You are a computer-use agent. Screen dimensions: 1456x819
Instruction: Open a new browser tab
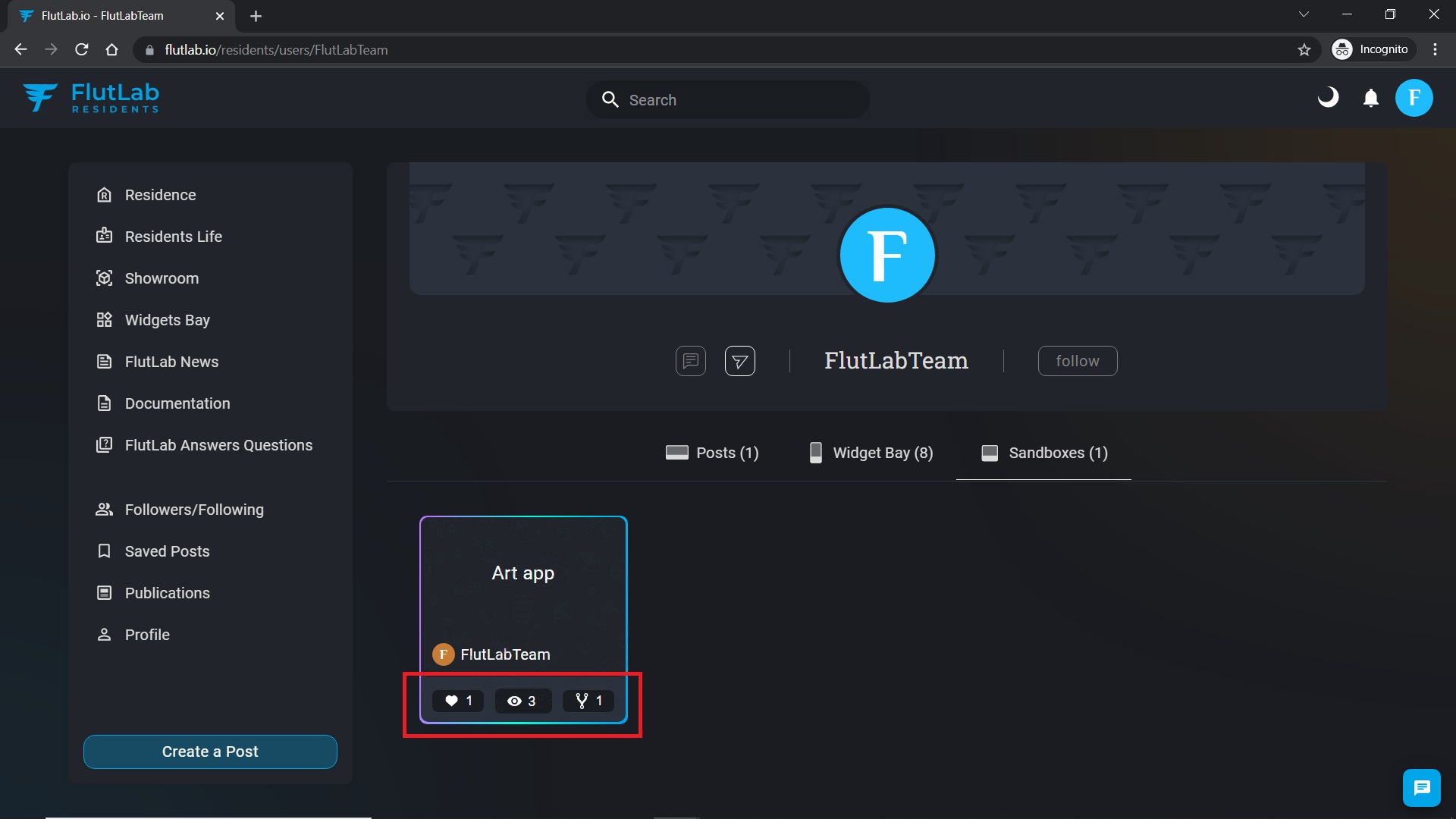[x=256, y=16]
